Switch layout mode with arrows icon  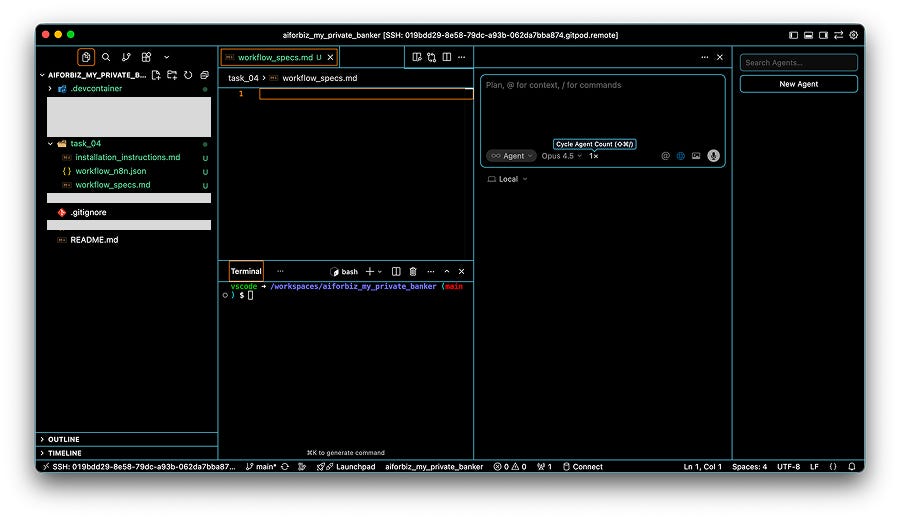[839, 35]
